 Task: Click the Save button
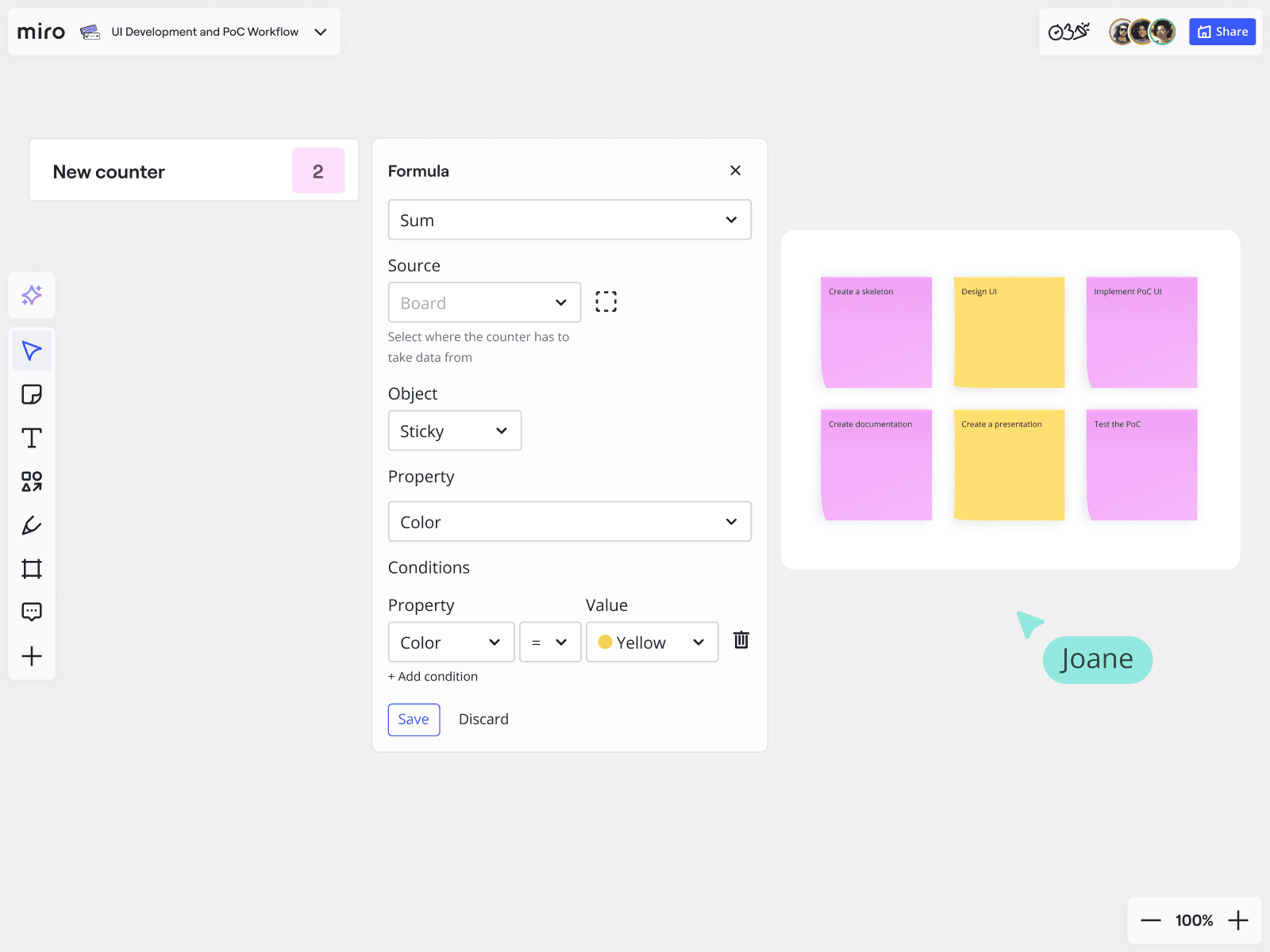[x=414, y=720]
